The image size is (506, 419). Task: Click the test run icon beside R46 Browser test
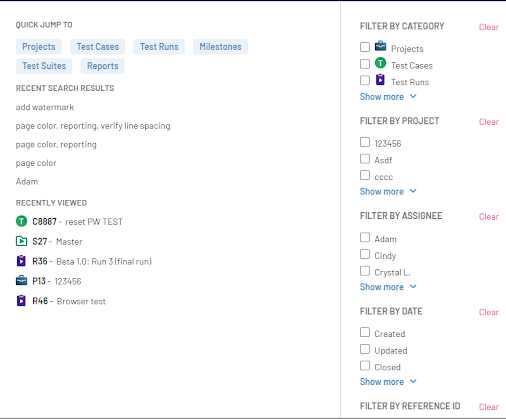(x=21, y=301)
